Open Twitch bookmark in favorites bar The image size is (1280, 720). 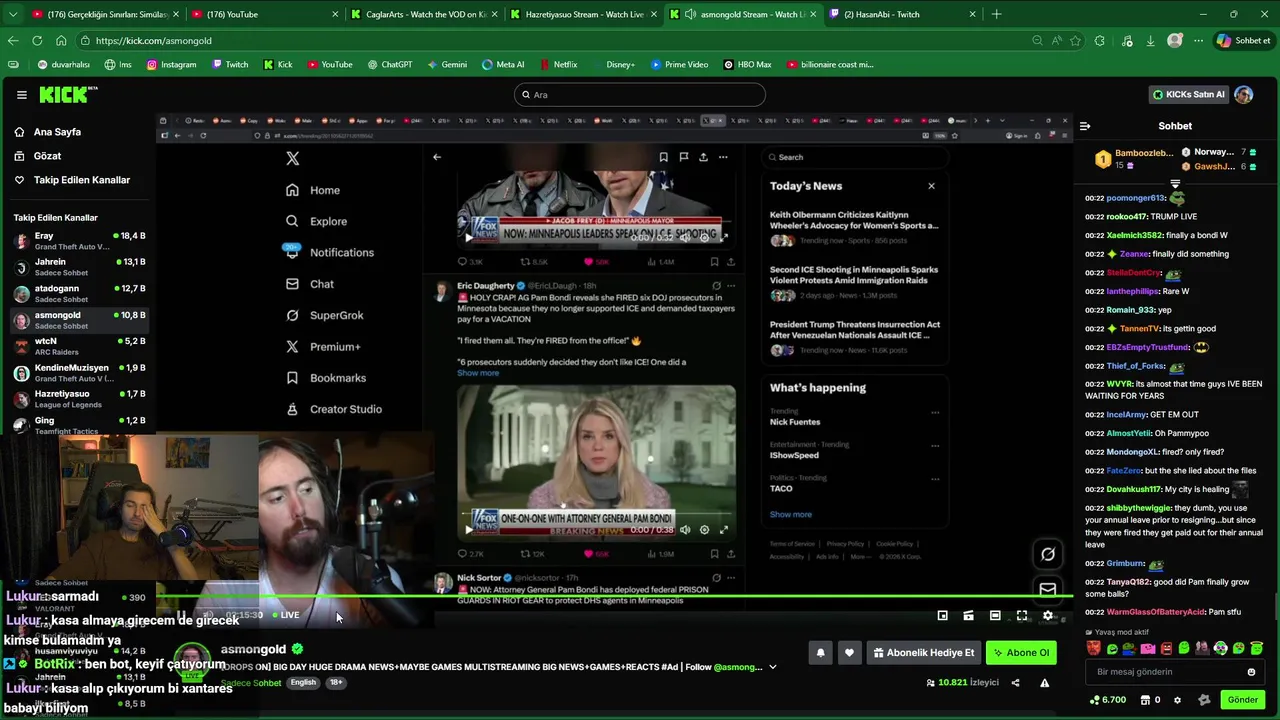[x=229, y=64]
